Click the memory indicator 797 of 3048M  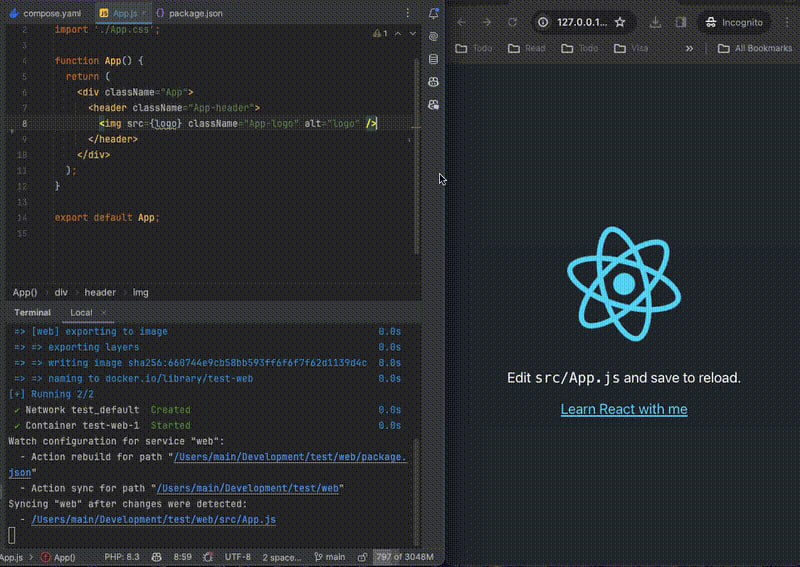pos(405,557)
